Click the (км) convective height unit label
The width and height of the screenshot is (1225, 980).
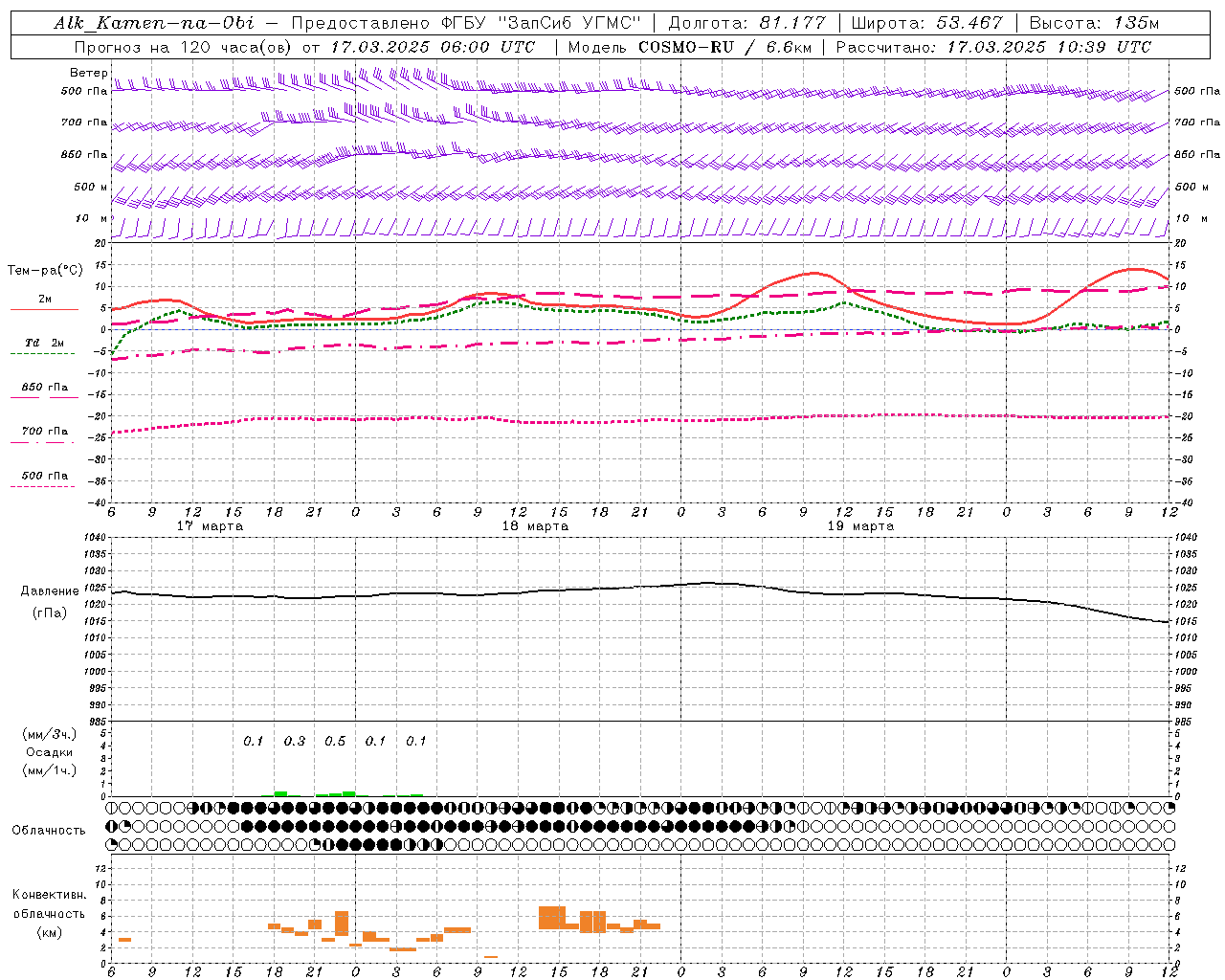click(49, 932)
